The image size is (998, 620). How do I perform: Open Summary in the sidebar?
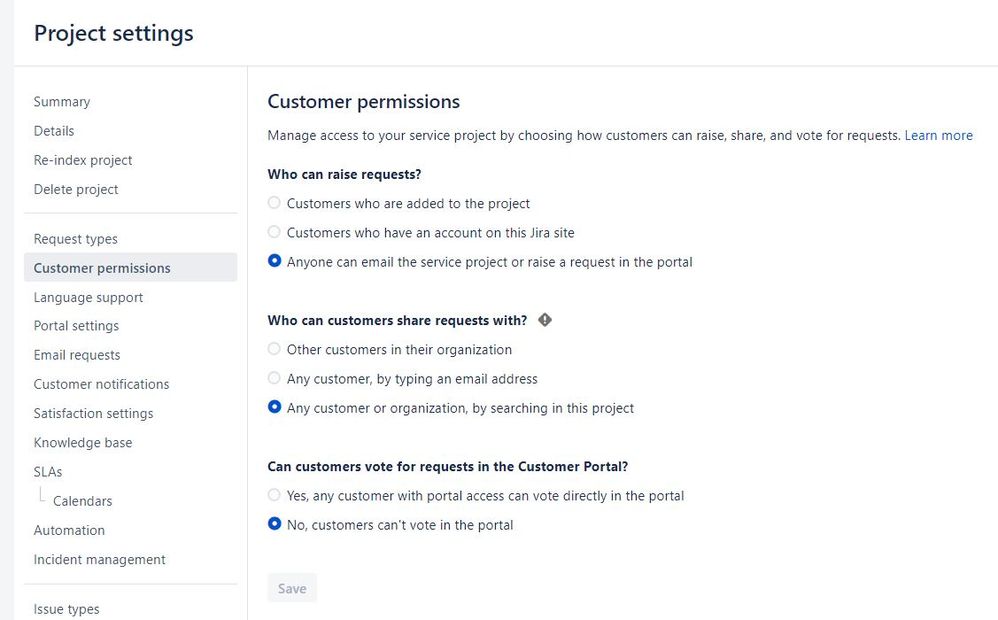pyautogui.click(x=62, y=102)
